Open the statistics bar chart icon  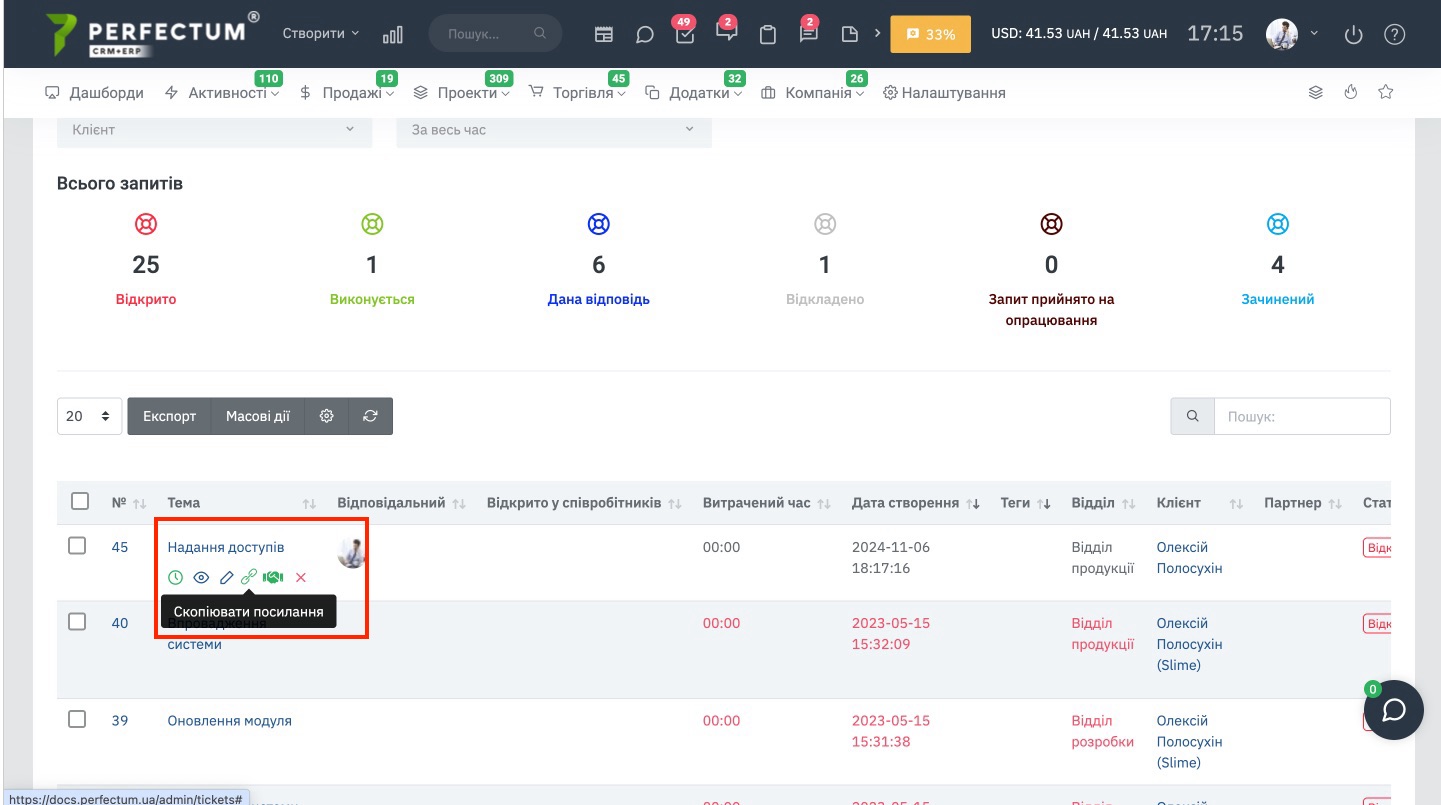392,34
